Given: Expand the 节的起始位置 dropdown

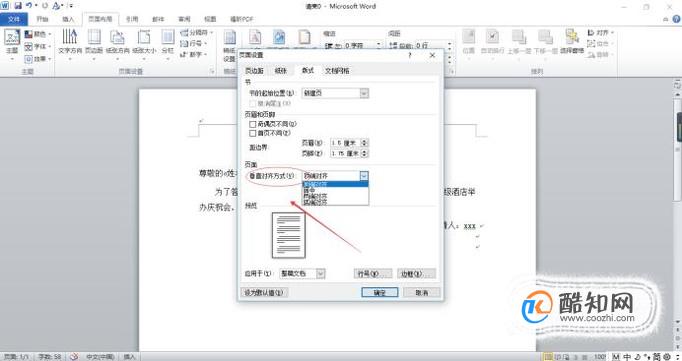Looking at the screenshot, I should 364,93.
